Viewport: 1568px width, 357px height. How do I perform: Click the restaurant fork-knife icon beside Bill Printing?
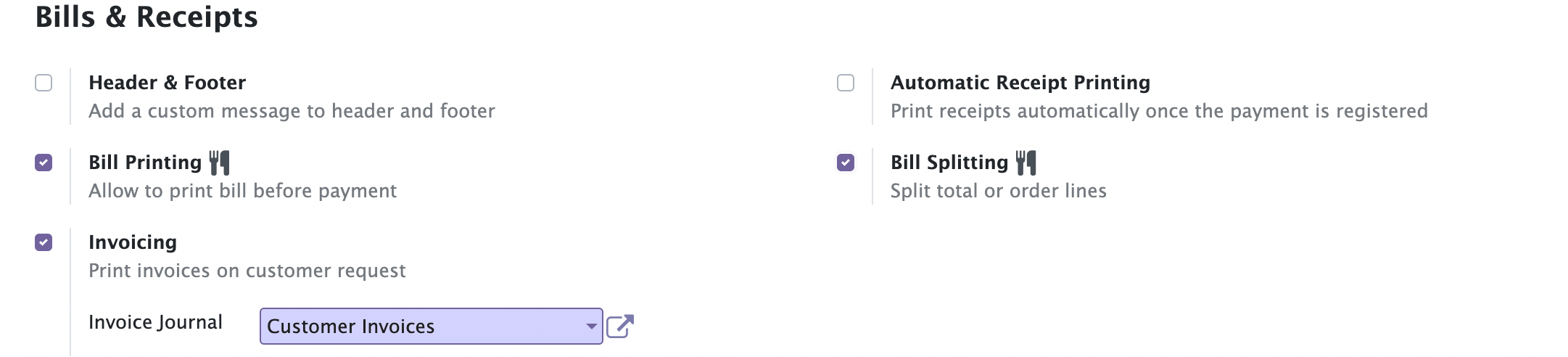click(x=219, y=163)
